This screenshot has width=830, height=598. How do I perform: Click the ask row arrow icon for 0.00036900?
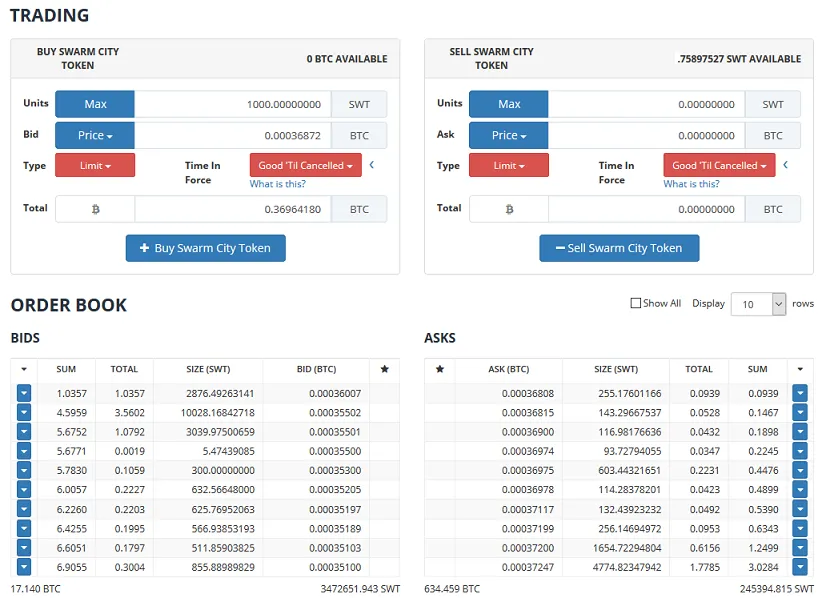pos(800,432)
